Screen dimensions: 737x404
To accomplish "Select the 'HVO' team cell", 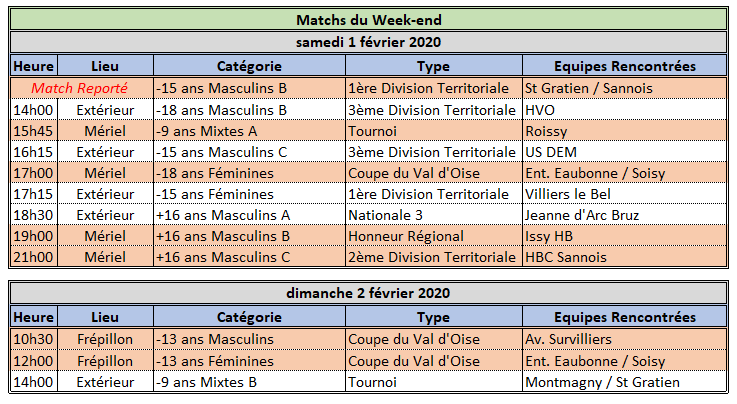I will pos(625,110).
